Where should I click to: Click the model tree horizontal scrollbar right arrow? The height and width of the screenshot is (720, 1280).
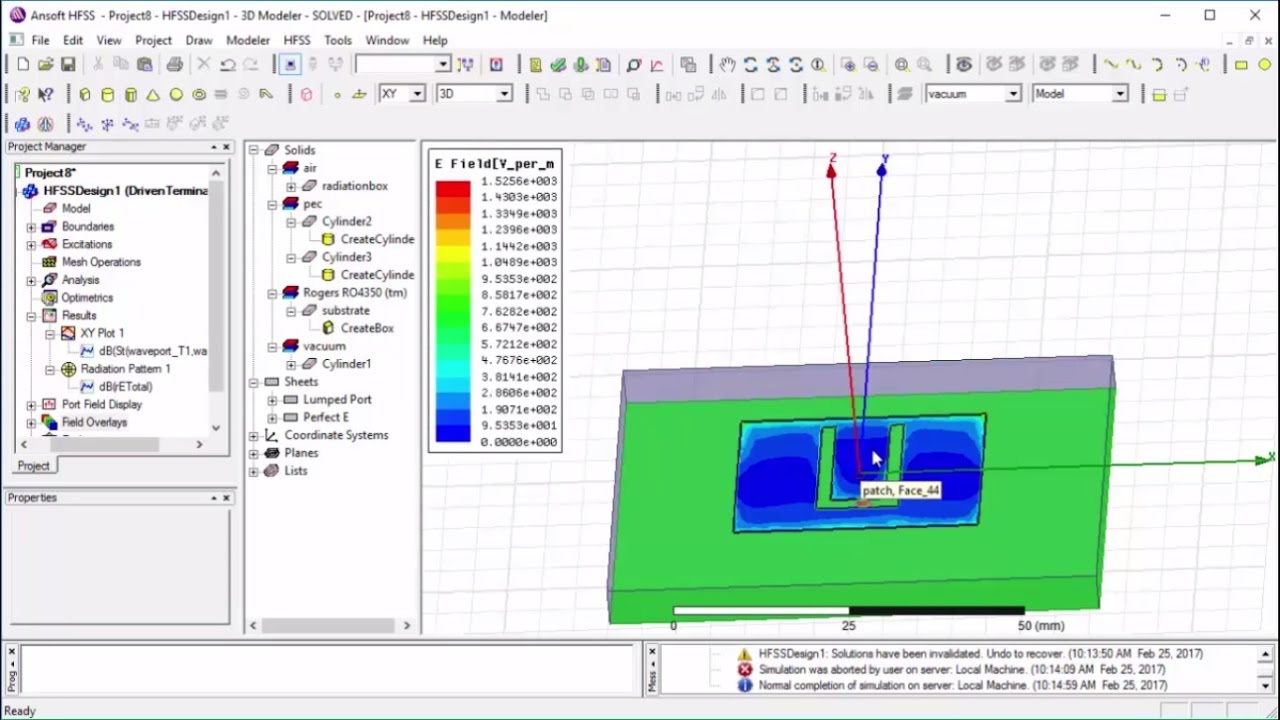[406, 626]
